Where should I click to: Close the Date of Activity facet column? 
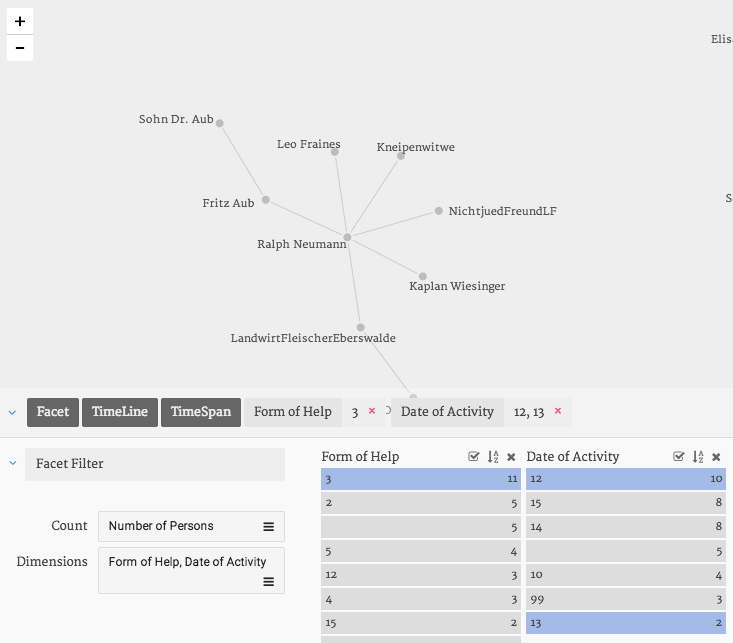tap(716, 457)
